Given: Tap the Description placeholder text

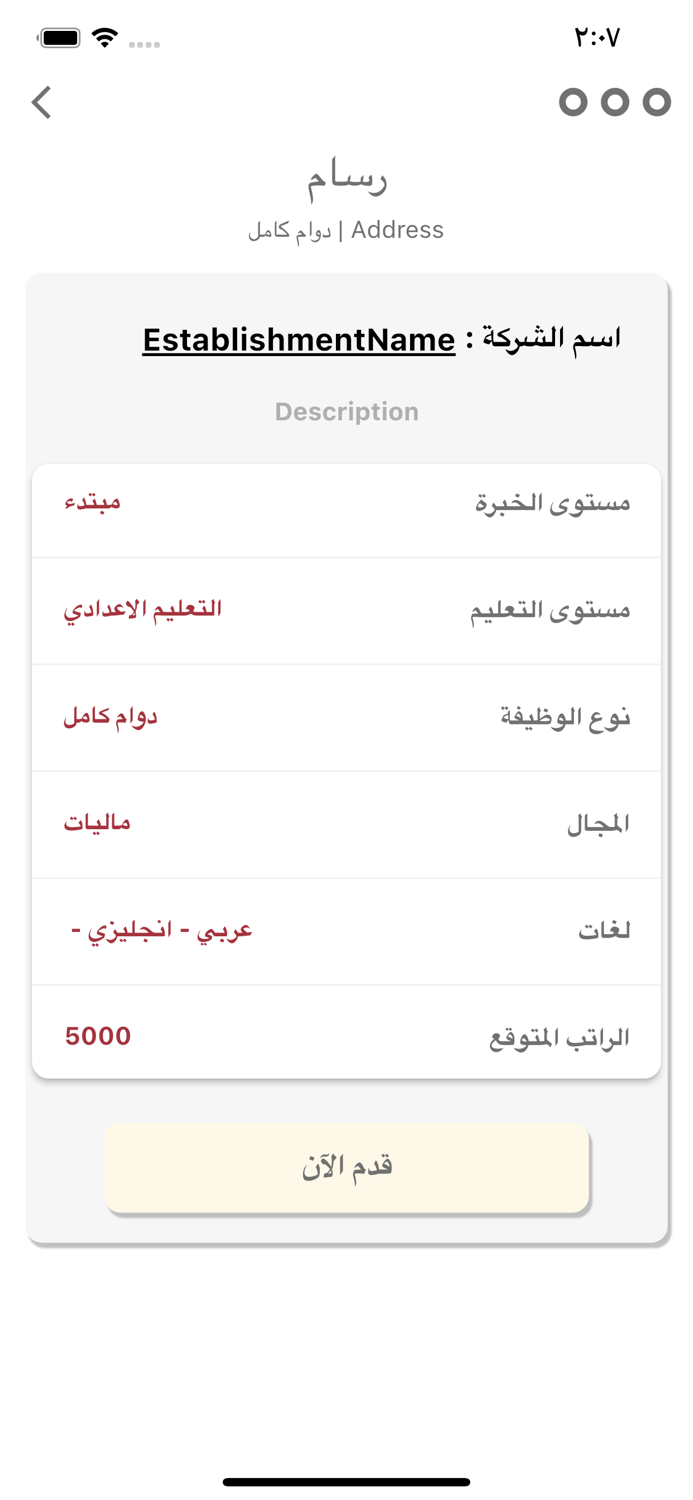Looking at the screenshot, I should tap(347, 411).
